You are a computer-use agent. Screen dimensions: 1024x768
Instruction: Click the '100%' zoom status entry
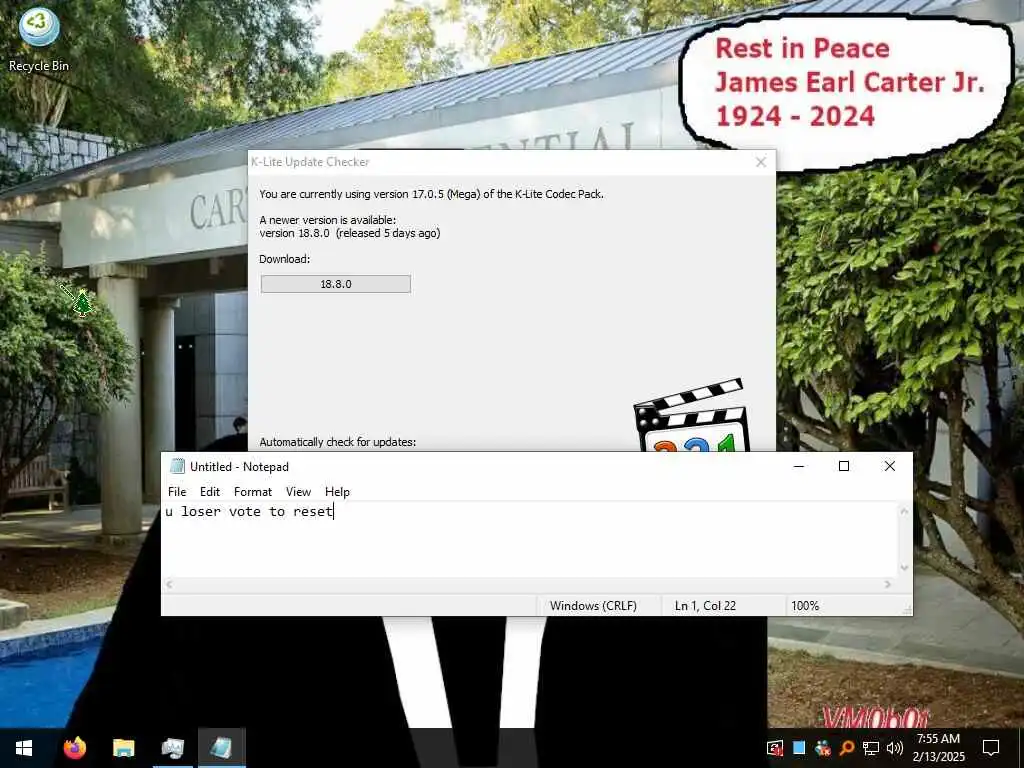click(805, 605)
